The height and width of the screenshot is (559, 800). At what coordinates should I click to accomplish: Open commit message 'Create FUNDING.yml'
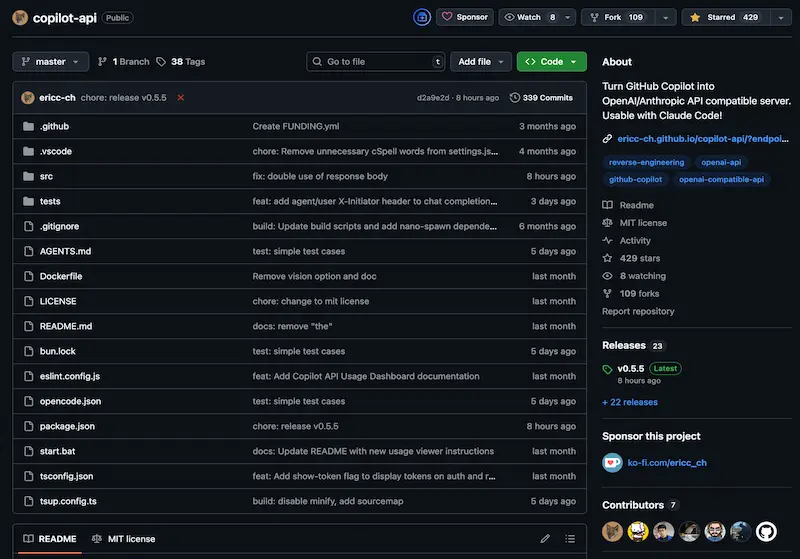[x=295, y=126]
